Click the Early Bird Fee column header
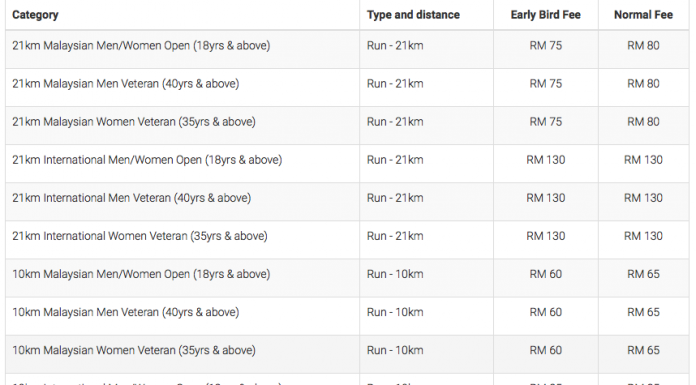The height and width of the screenshot is (385, 696). click(x=546, y=15)
